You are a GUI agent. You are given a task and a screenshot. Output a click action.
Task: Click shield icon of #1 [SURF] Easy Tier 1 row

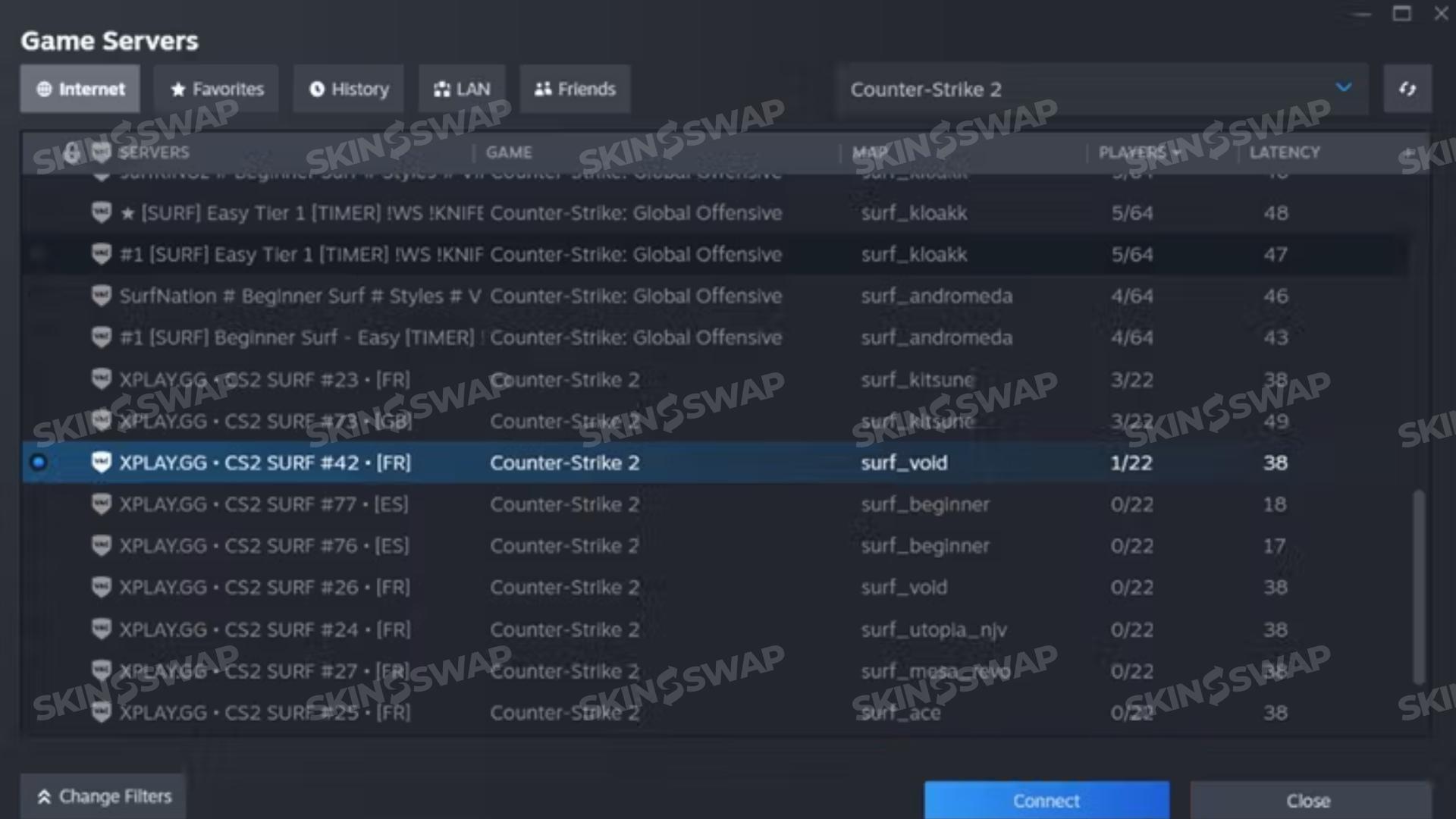(101, 255)
